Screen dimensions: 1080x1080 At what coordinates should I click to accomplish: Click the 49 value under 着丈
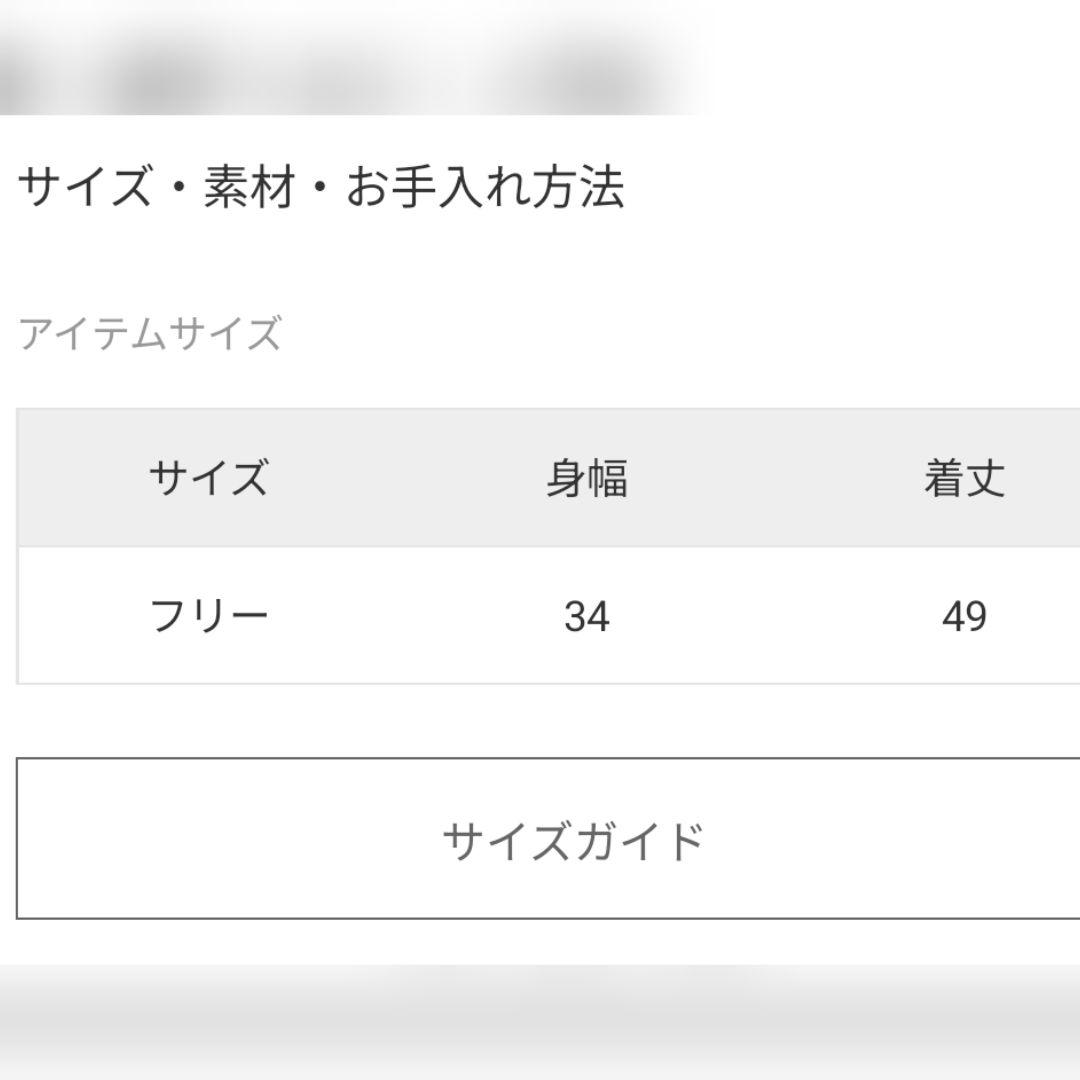(x=964, y=616)
